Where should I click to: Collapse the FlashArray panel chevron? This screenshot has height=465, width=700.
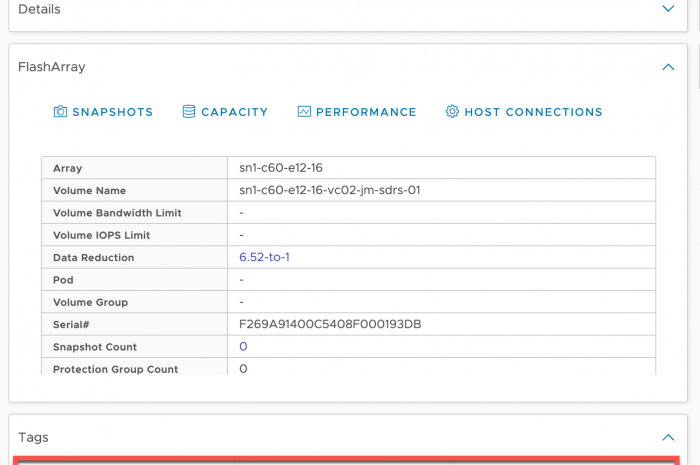point(668,67)
